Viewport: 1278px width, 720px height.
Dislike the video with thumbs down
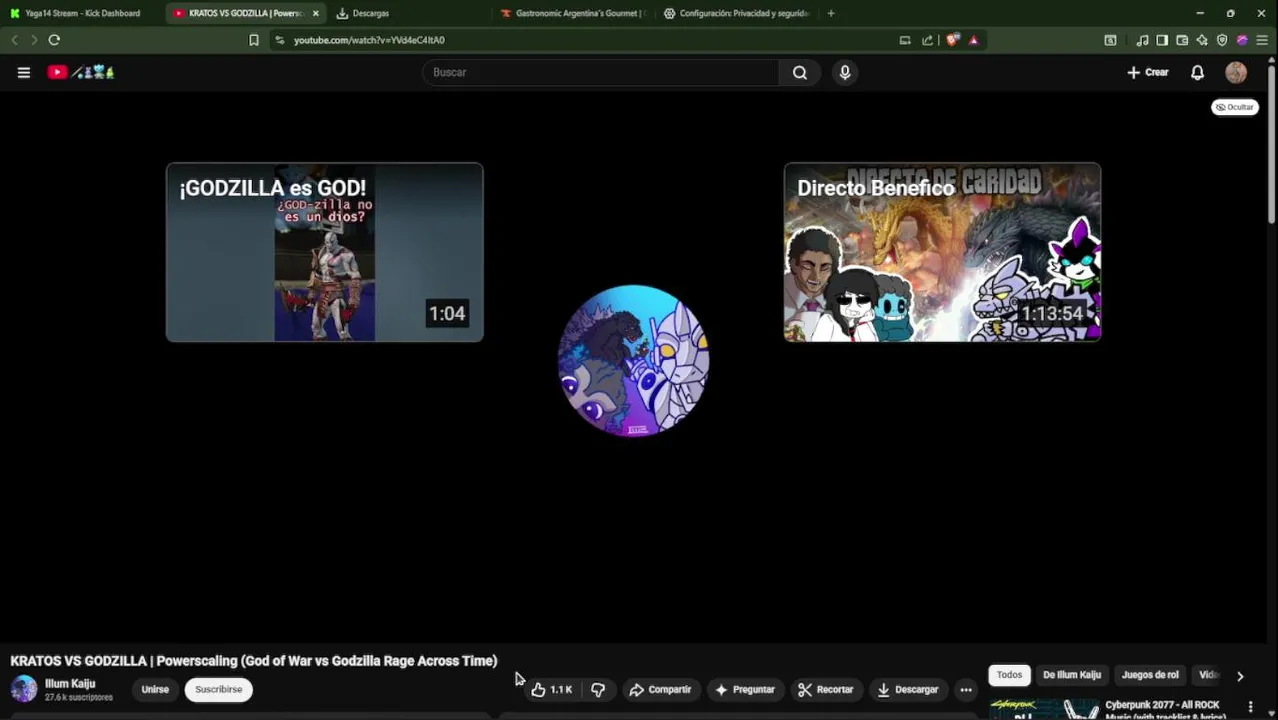point(598,689)
